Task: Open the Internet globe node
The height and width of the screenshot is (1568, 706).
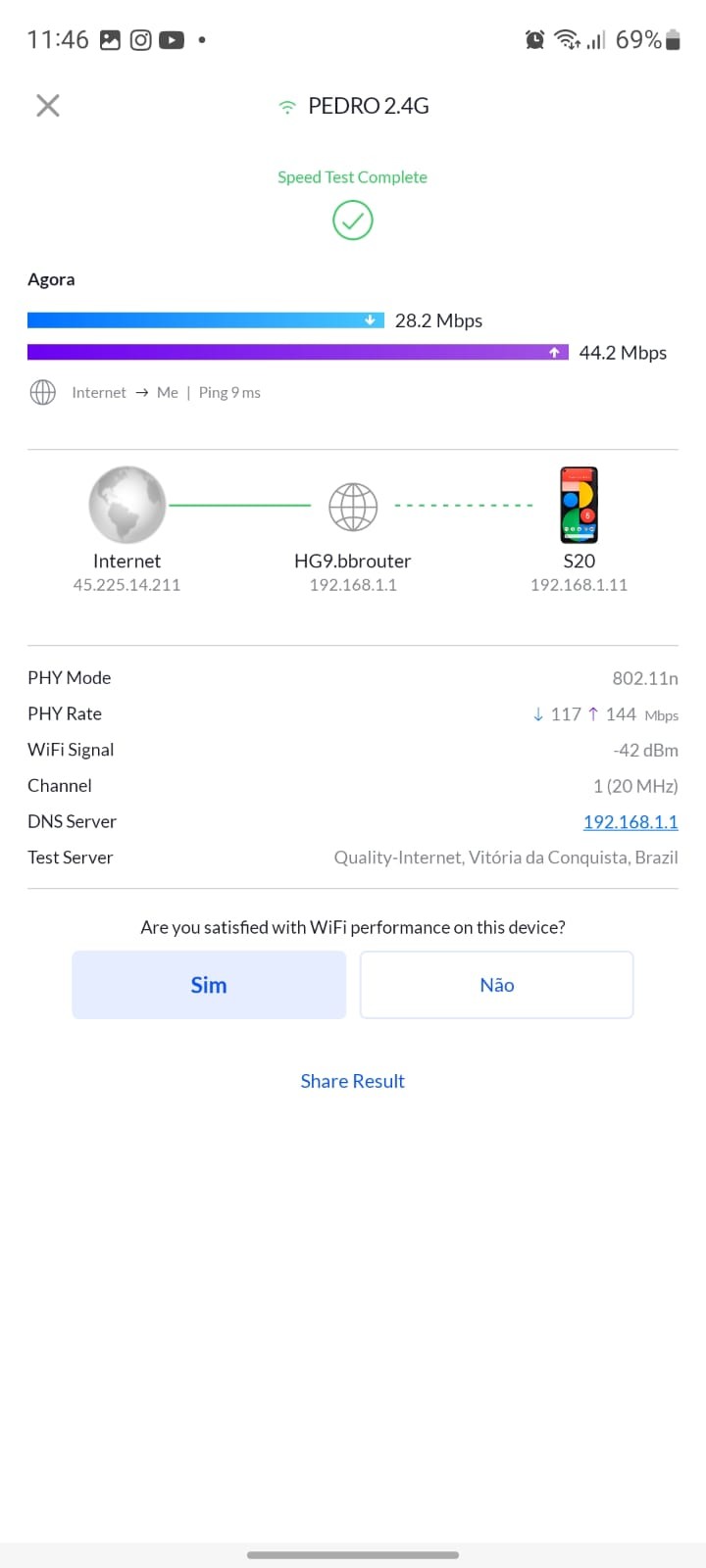Action: (127, 505)
